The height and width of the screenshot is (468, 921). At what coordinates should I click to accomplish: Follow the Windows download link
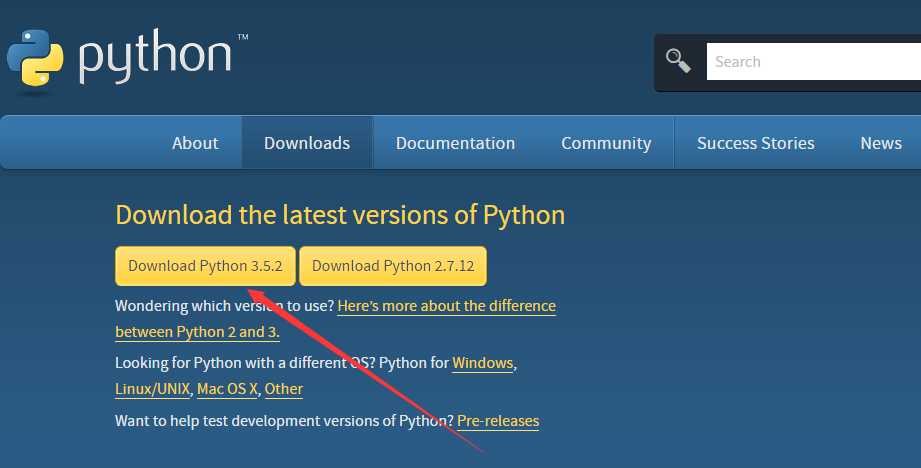click(482, 363)
